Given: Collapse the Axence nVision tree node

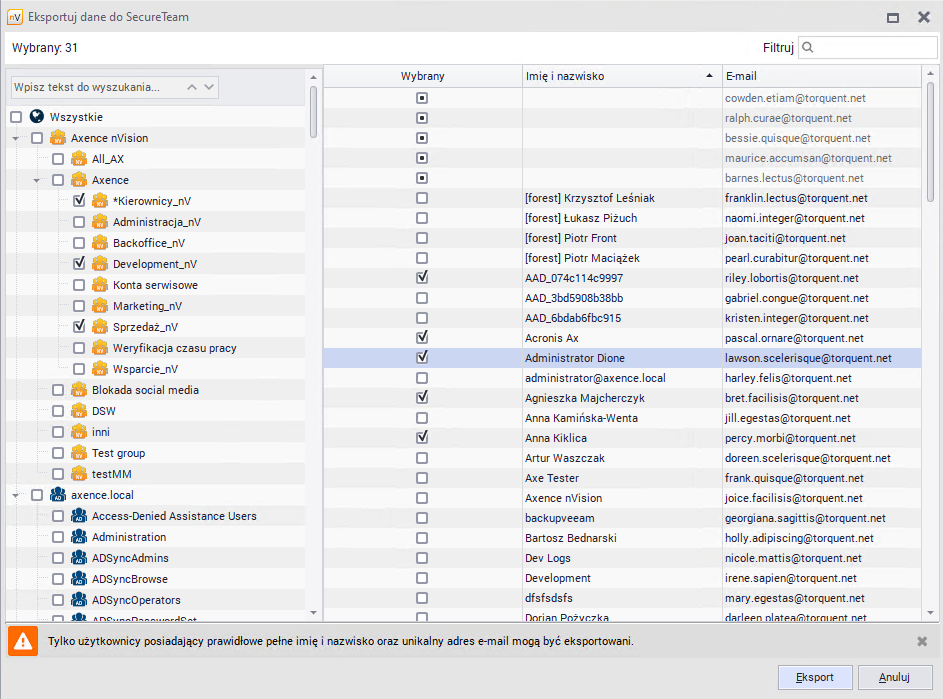Looking at the screenshot, I should click(x=16, y=138).
